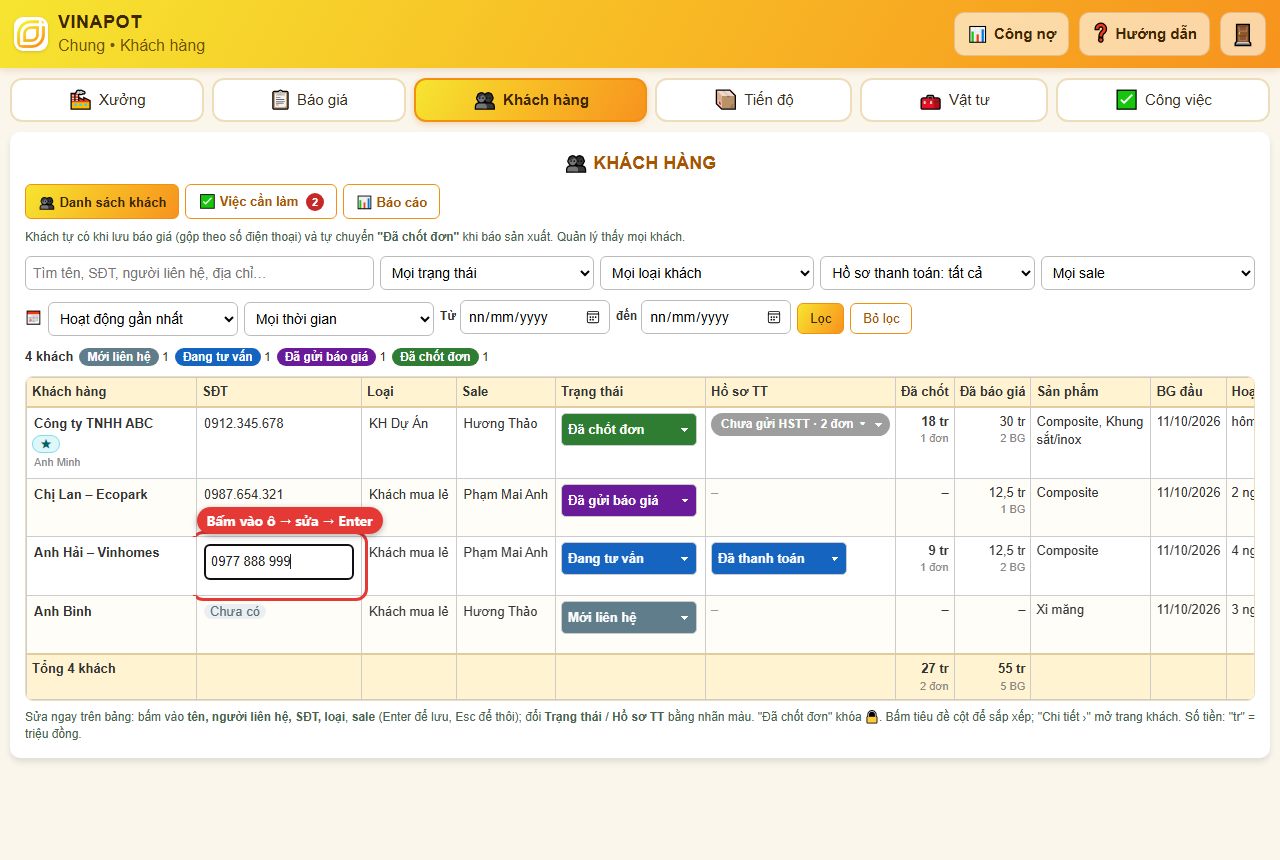Click the star badge under Công ty TNHH ABC

(x=47, y=444)
